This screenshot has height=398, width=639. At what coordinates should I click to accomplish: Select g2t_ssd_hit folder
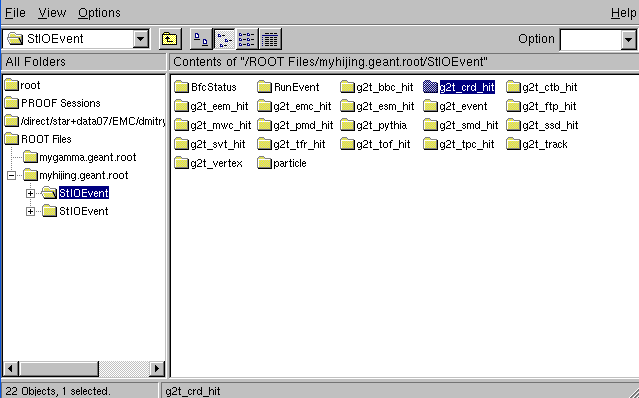pos(542,125)
